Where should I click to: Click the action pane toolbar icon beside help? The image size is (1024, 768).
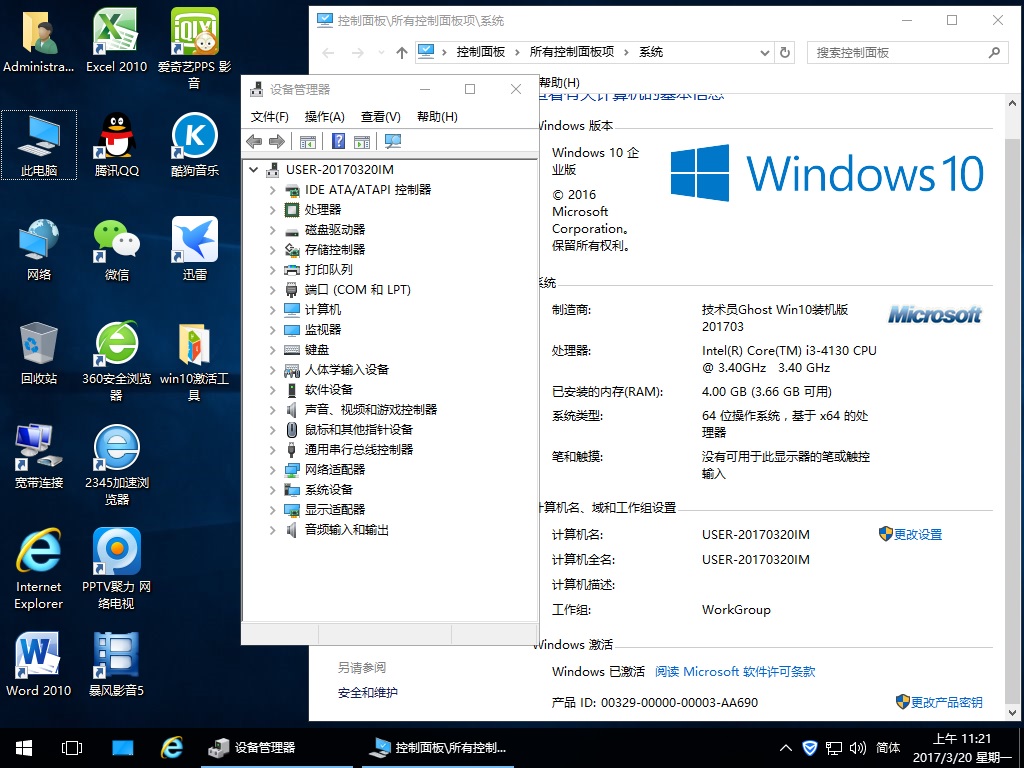coord(362,141)
